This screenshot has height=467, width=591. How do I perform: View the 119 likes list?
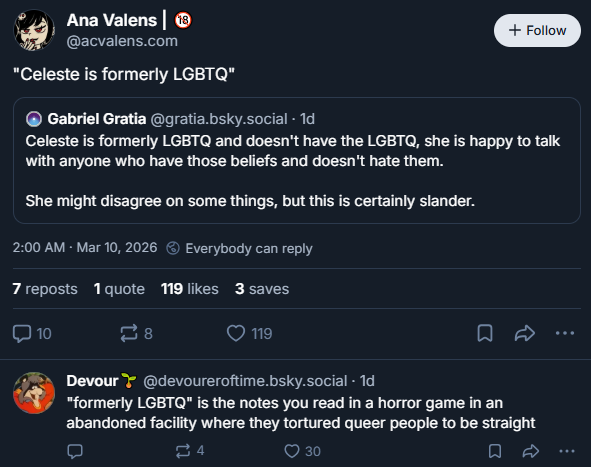pos(190,289)
